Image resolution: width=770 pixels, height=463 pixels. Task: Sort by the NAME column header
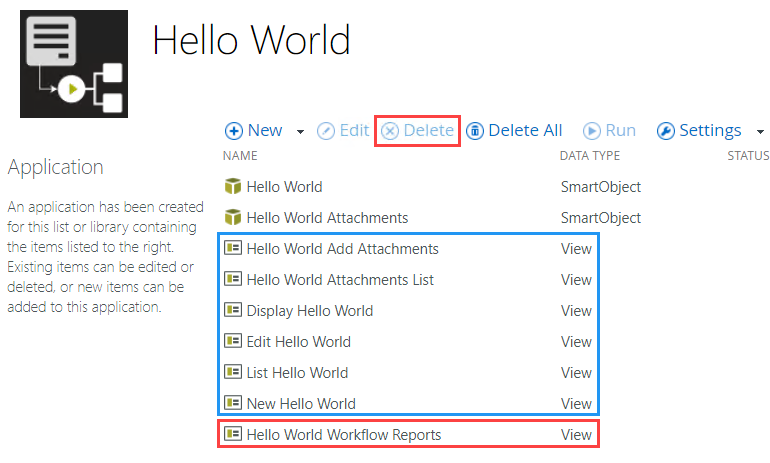click(240, 156)
